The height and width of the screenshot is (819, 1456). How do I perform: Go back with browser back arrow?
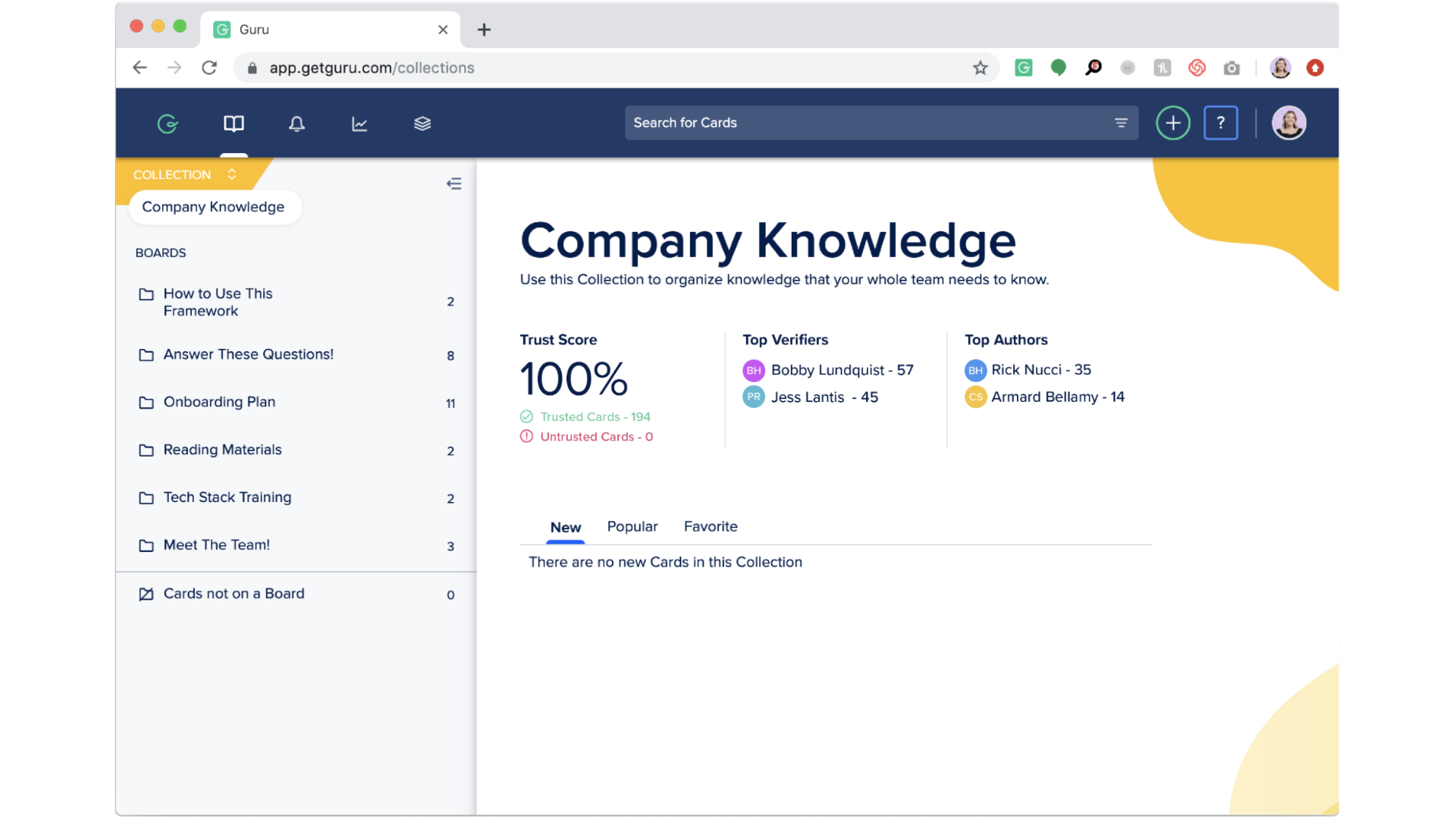140,67
